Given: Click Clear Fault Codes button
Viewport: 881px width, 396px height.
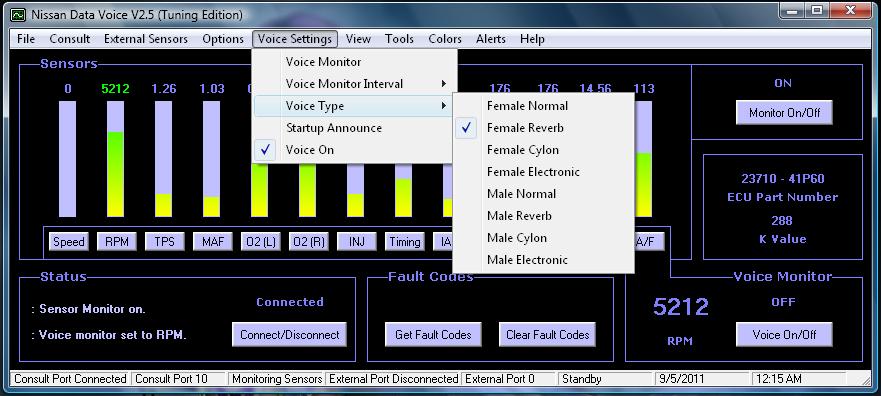Looking at the screenshot, I should [x=547, y=334].
